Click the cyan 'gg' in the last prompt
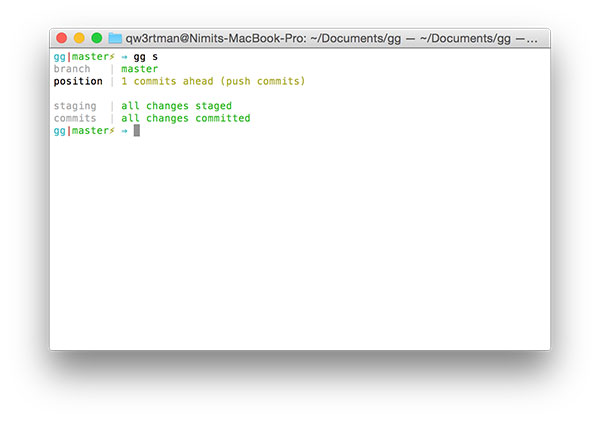The height and width of the screenshot is (421, 600). coord(59,131)
